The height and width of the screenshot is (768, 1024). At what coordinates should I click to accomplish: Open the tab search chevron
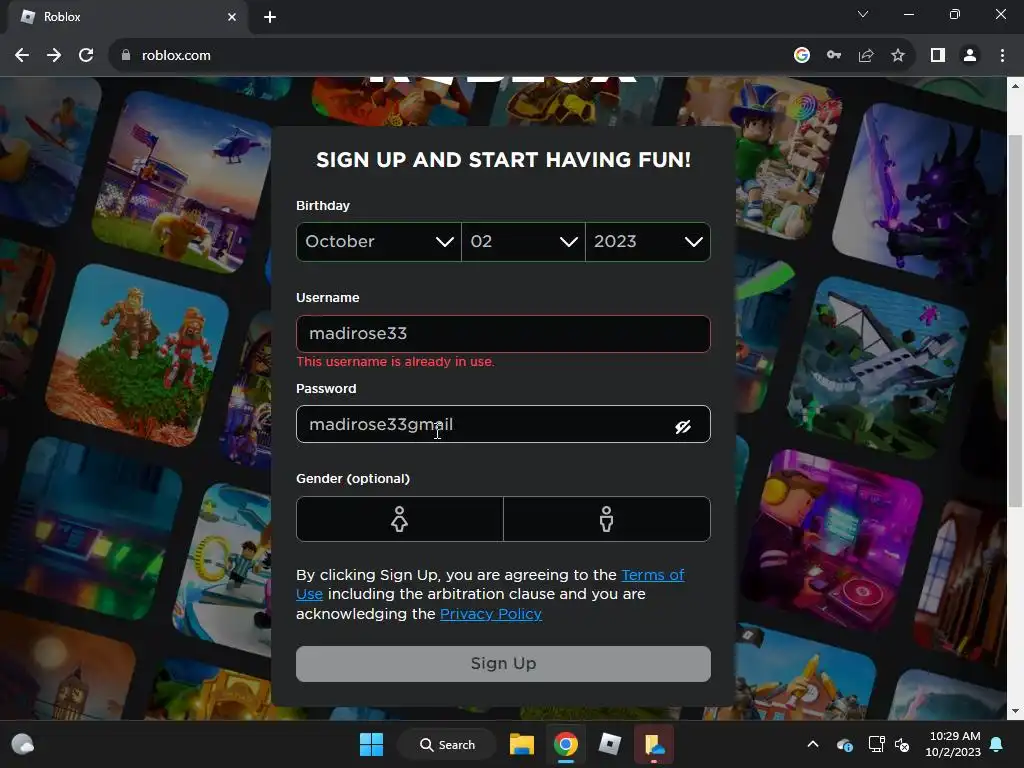click(863, 14)
